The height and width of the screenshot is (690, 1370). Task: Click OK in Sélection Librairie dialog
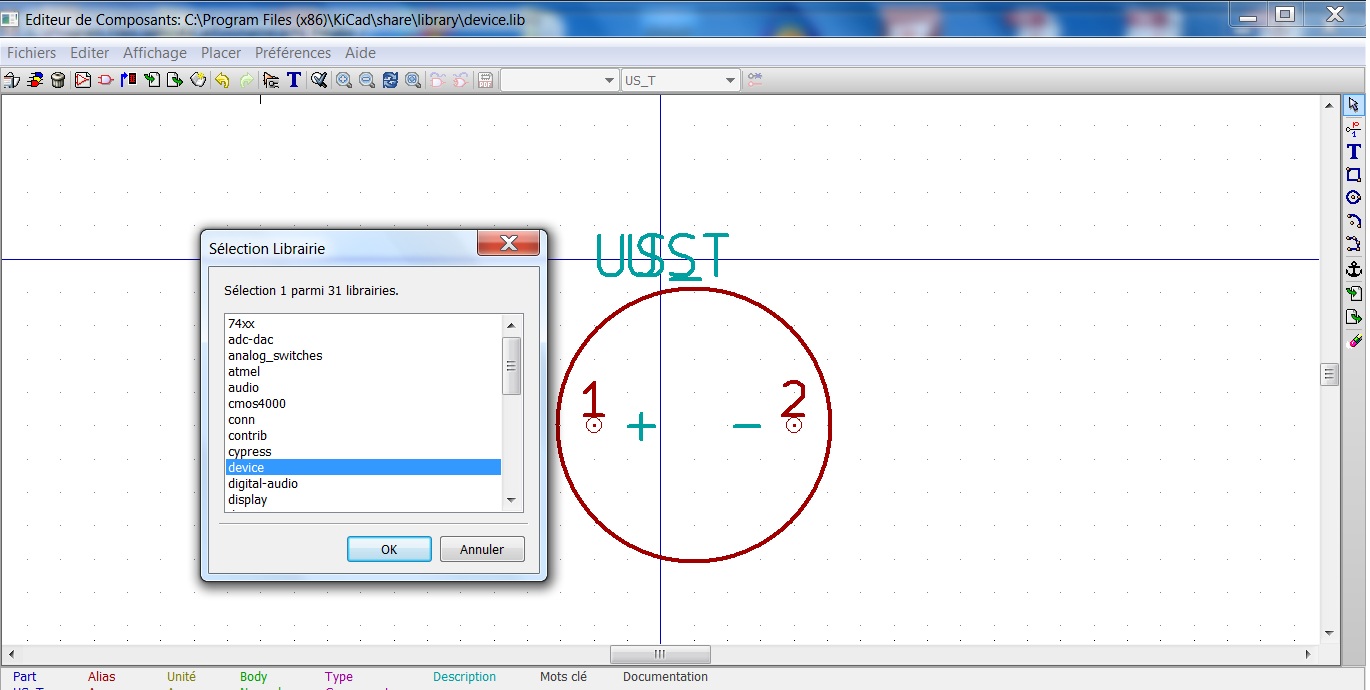click(x=389, y=549)
